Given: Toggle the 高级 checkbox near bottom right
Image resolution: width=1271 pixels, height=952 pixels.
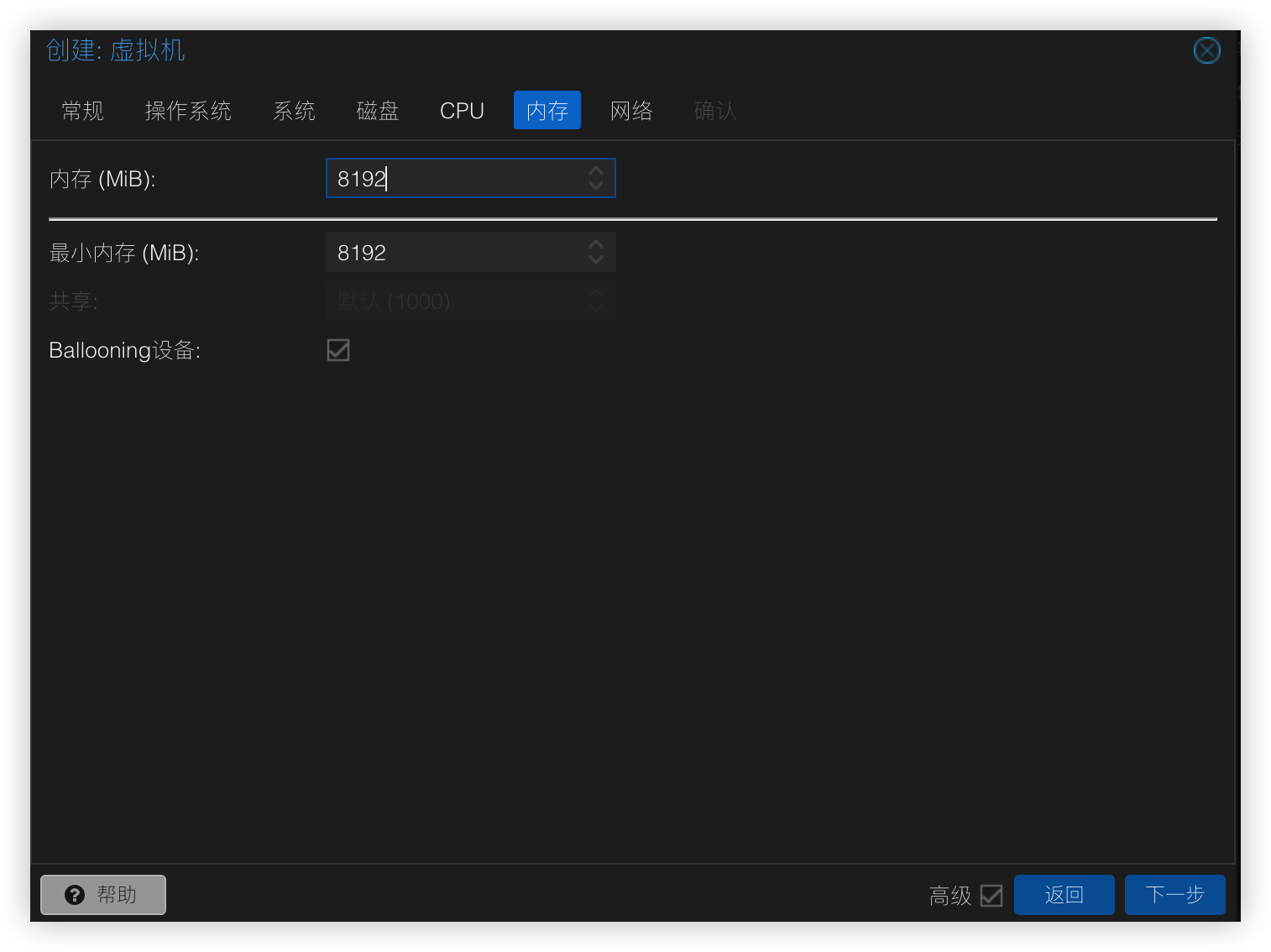Looking at the screenshot, I should [x=992, y=896].
